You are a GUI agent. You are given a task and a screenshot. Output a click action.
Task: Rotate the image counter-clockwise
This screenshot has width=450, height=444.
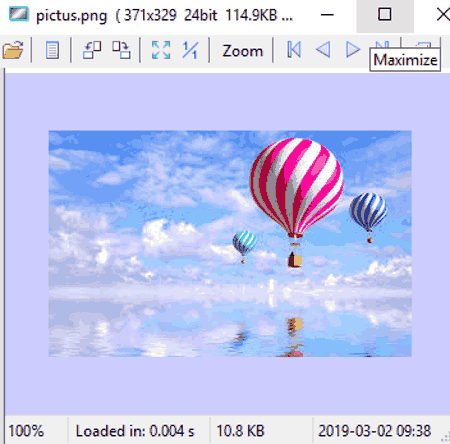[92, 50]
